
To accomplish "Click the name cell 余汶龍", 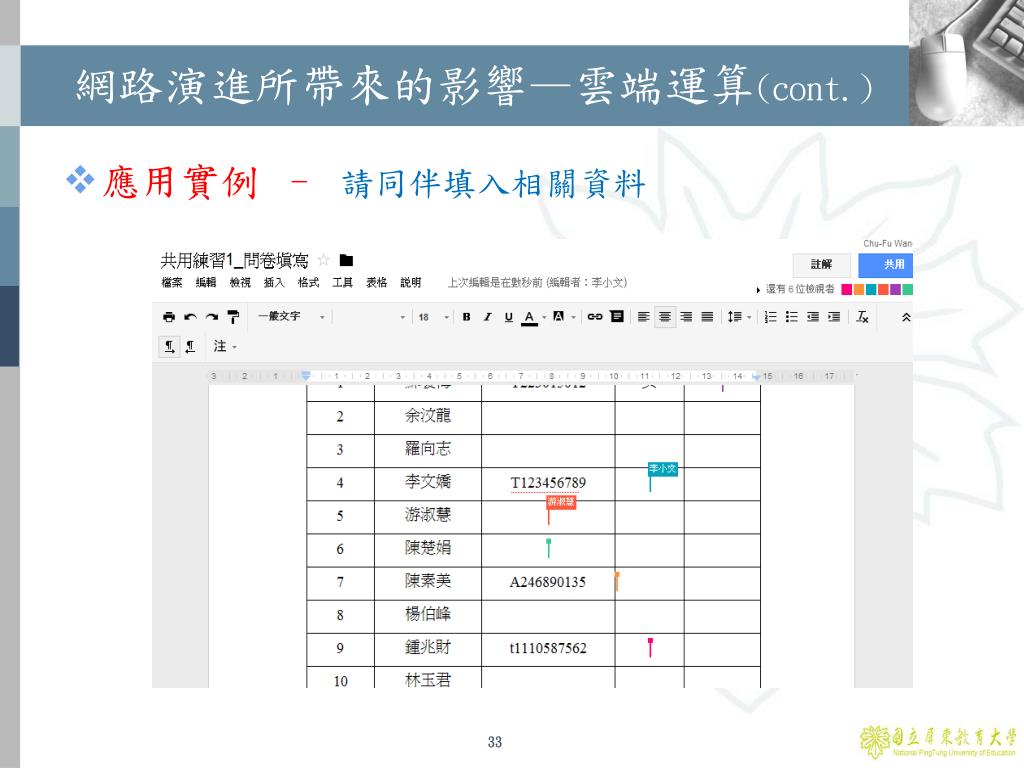I will (428, 417).
